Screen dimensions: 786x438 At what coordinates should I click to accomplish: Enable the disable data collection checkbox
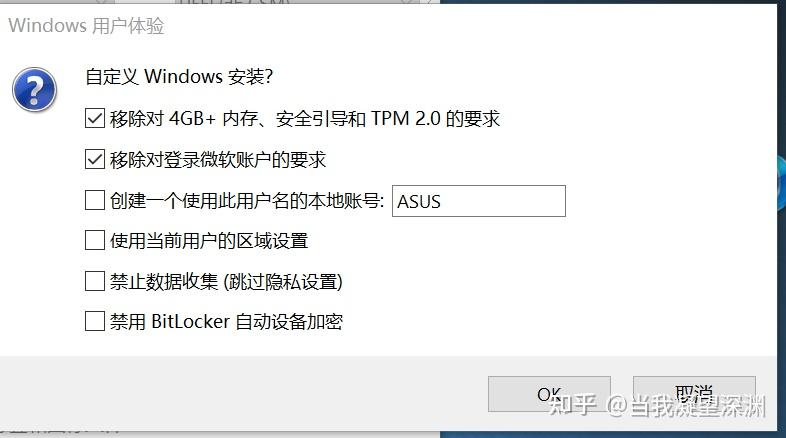(x=95, y=281)
